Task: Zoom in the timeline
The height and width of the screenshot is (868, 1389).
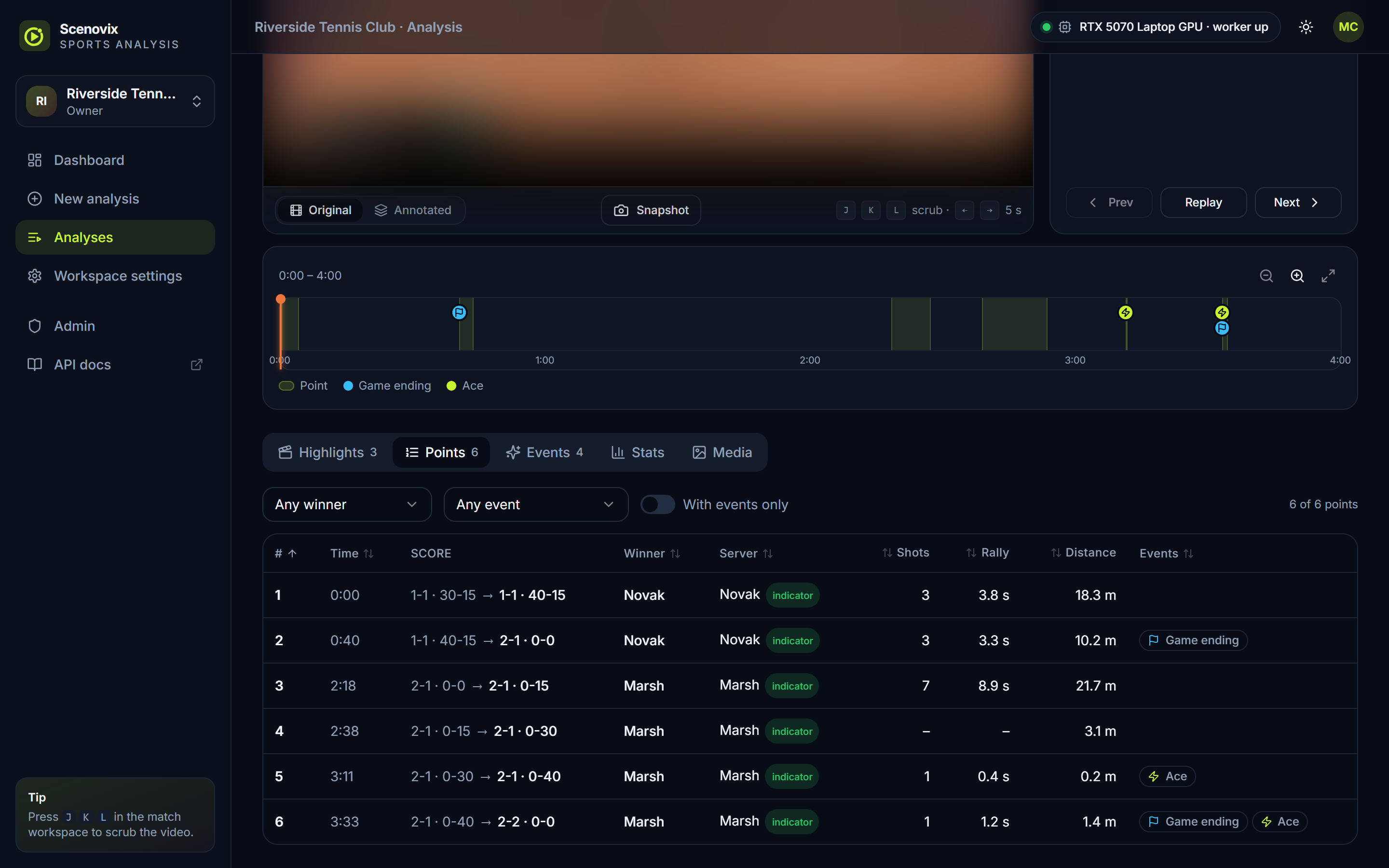Action: click(x=1297, y=276)
